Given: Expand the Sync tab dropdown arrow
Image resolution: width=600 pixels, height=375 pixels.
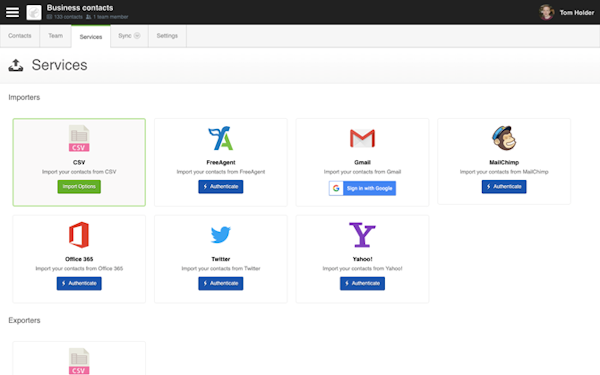Looking at the screenshot, I should pos(137,36).
